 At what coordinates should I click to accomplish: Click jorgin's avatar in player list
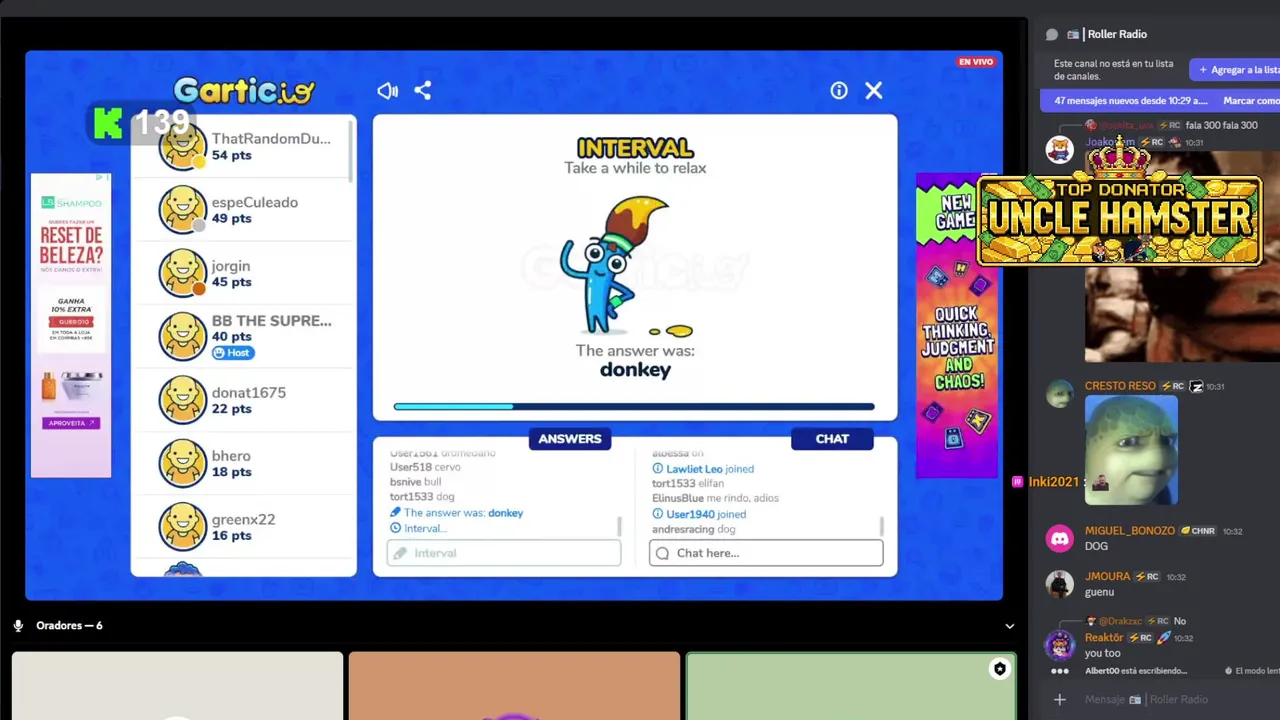click(x=183, y=273)
